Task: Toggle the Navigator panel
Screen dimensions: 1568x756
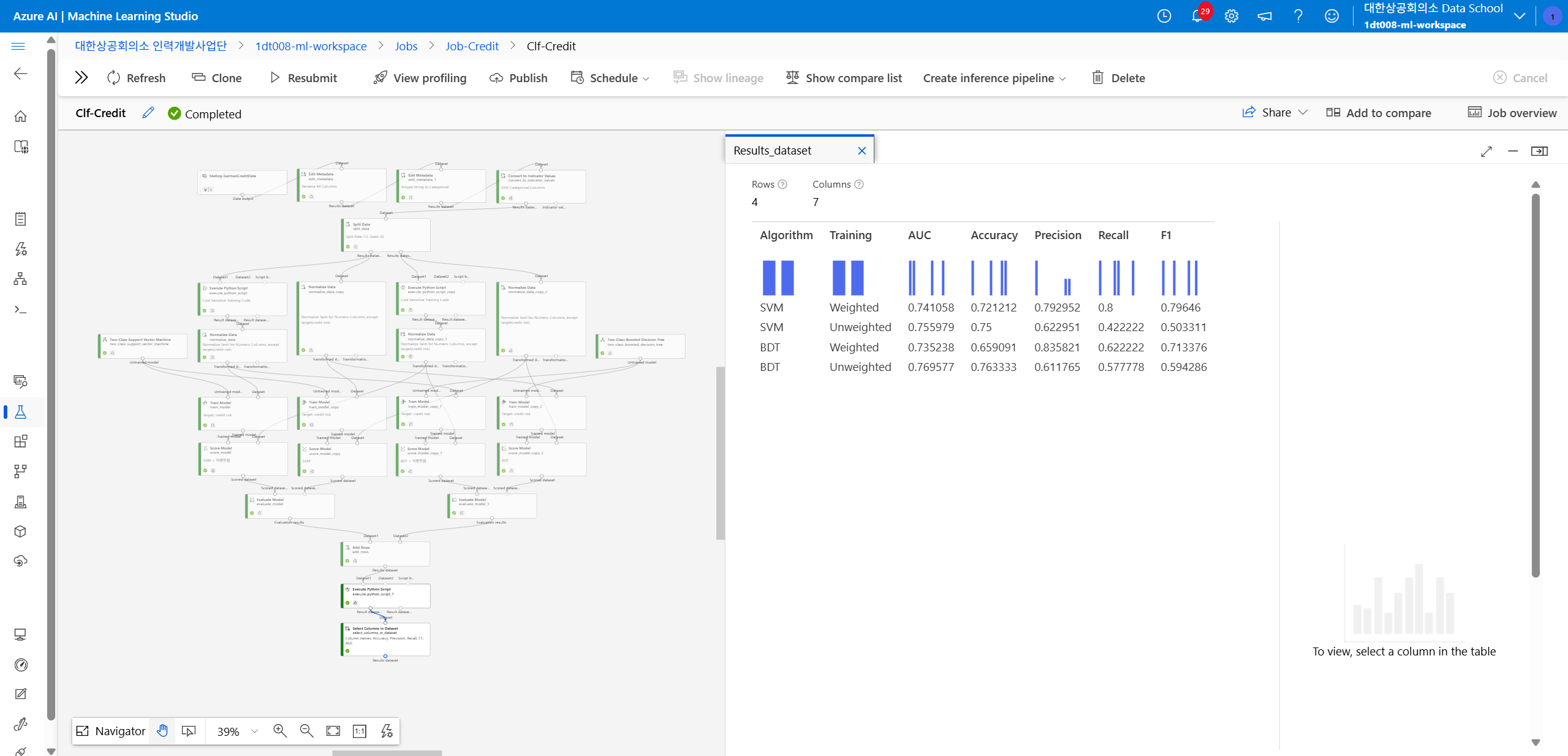Action: click(111, 730)
